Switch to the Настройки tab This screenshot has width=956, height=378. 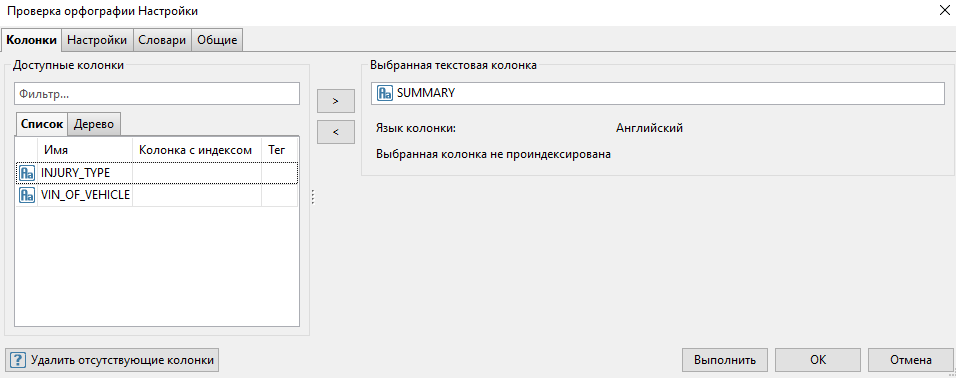point(97,40)
